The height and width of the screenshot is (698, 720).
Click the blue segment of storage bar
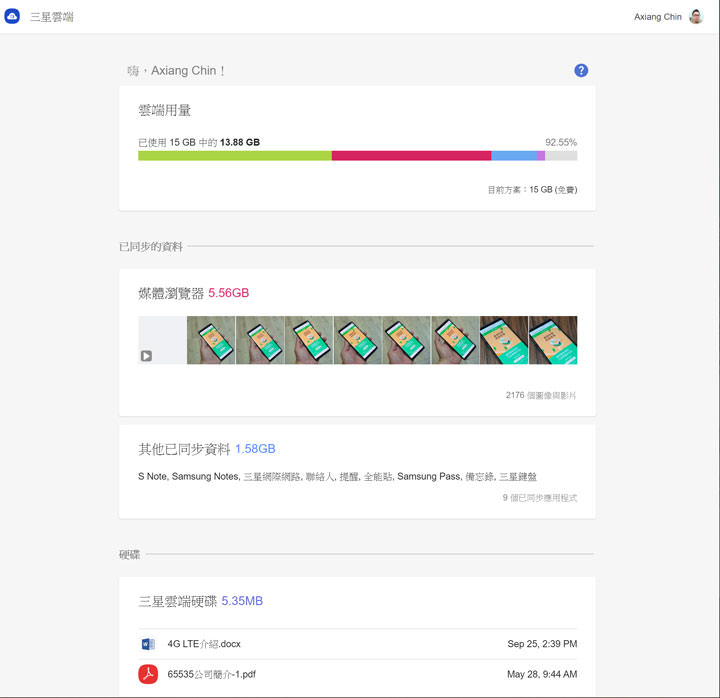pyautogui.click(x=513, y=156)
